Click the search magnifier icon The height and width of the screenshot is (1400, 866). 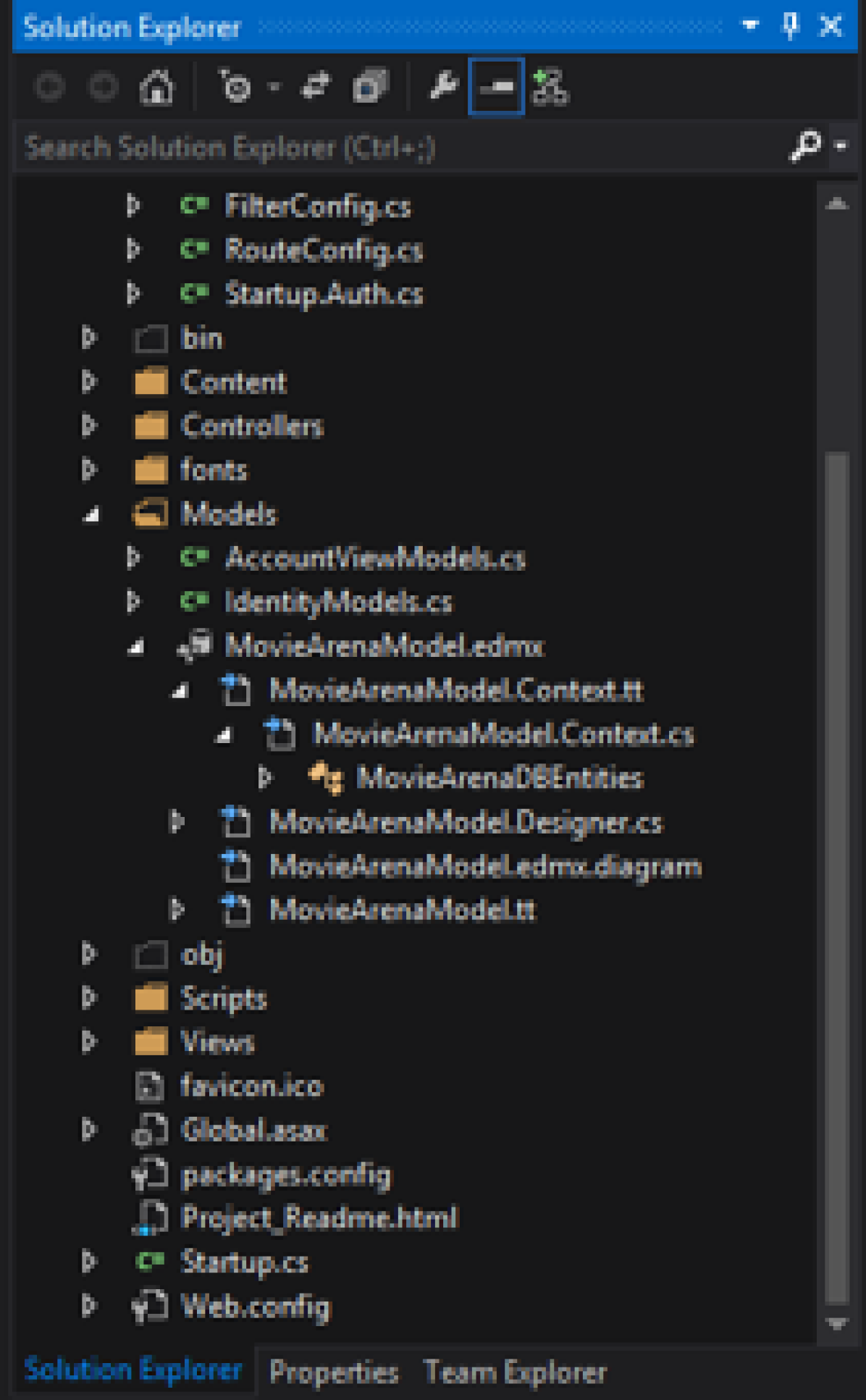coord(805,146)
